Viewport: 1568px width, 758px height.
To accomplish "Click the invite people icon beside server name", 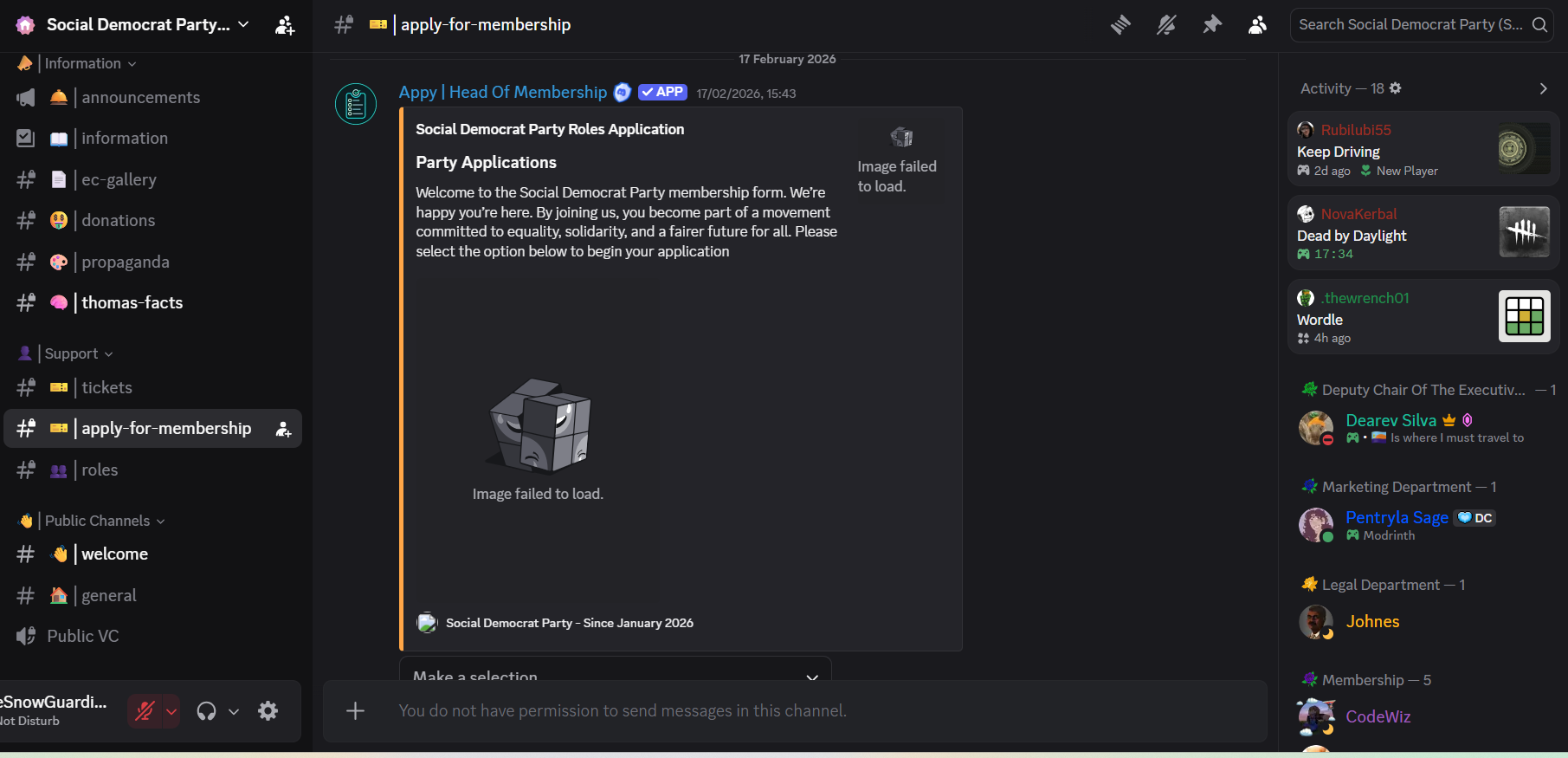I will click(x=285, y=25).
